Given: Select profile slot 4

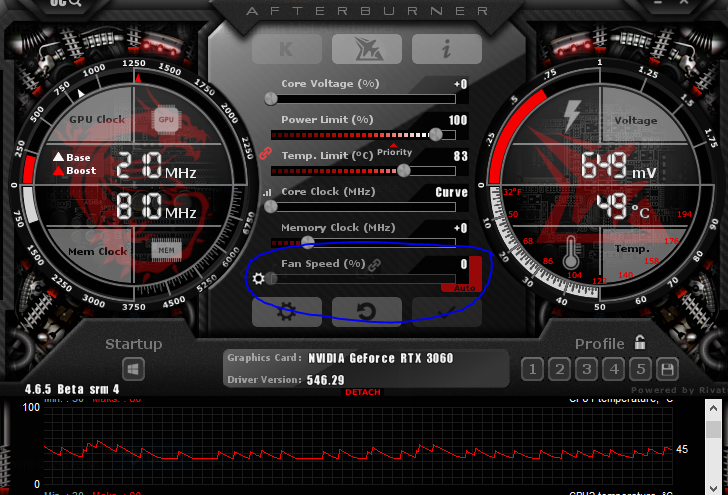Looking at the screenshot, I should (x=614, y=370).
